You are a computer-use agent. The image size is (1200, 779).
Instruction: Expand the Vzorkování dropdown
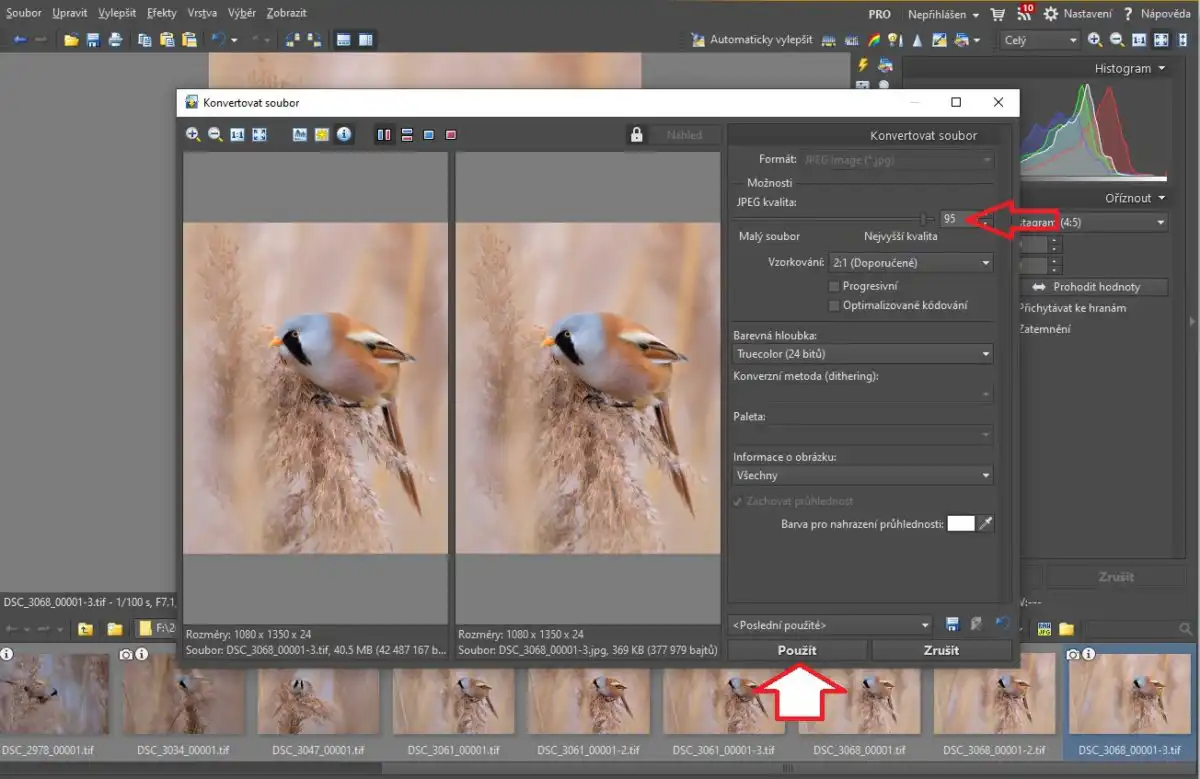coord(910,263)
